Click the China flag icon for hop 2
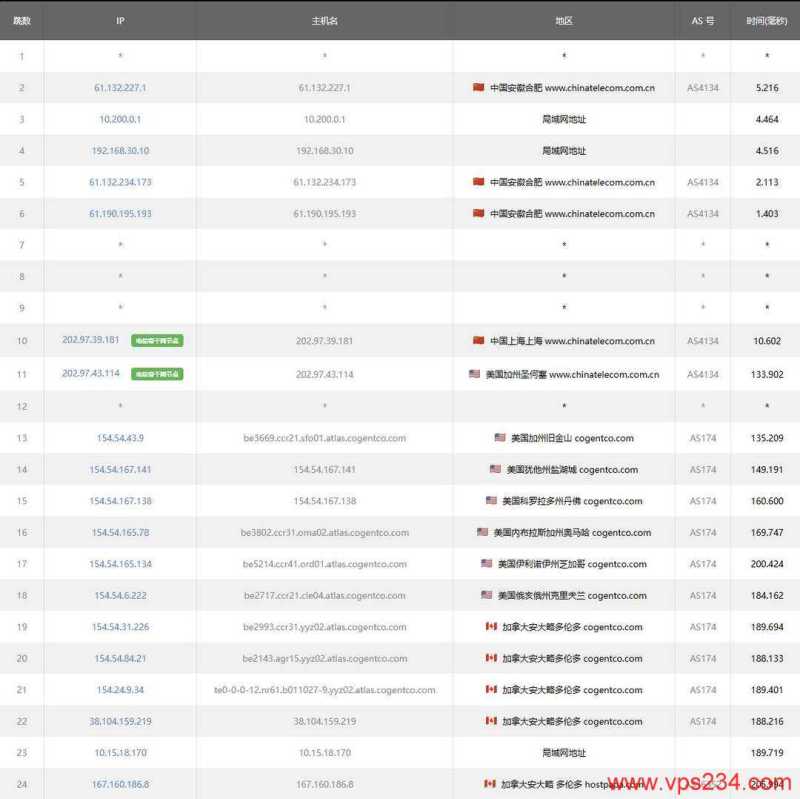The width and height of the screenshot is (800, 799). (478, 88)
